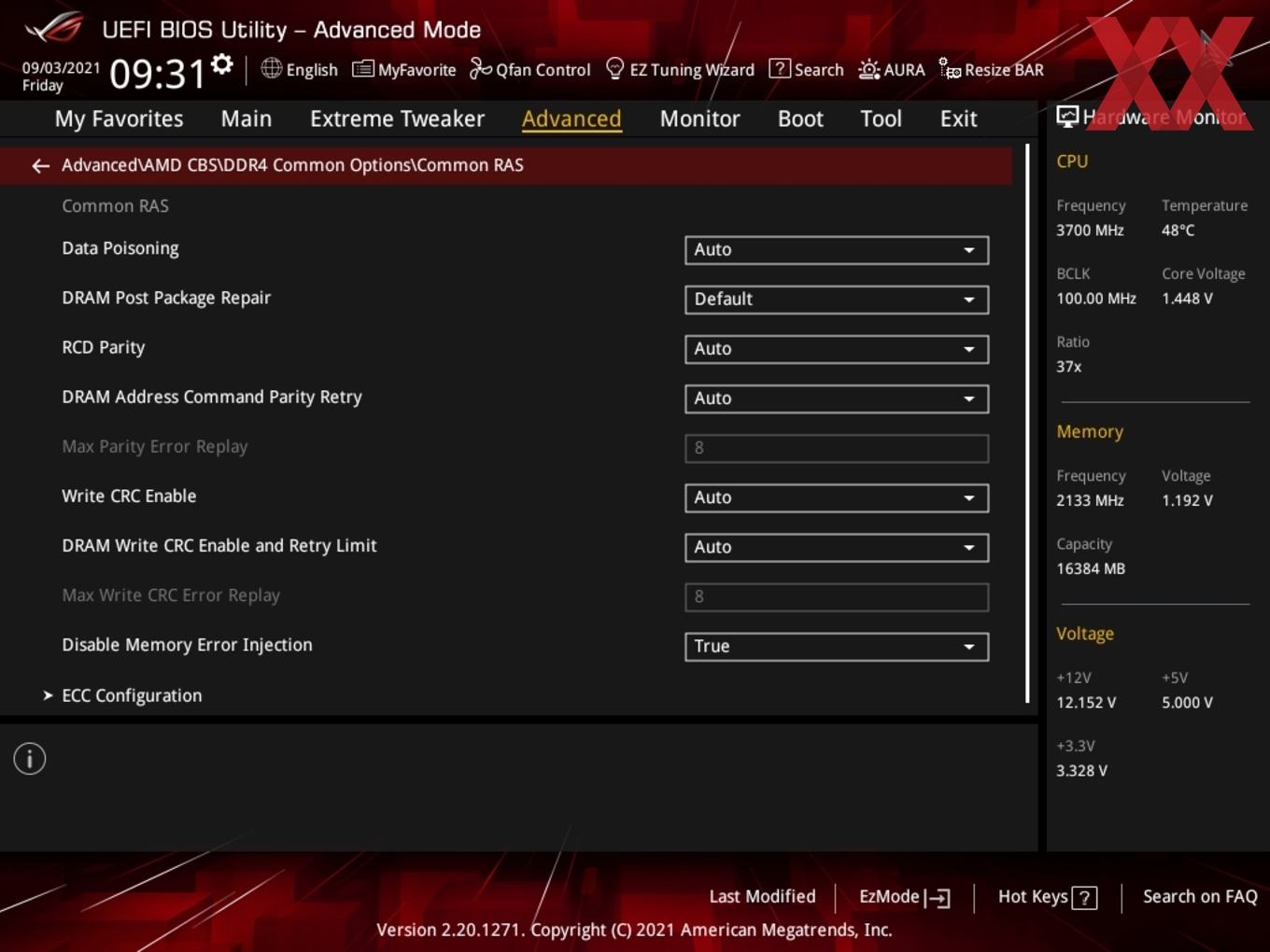
Task: Switch to the Exit tab
Action: click(x=958, y=119)
